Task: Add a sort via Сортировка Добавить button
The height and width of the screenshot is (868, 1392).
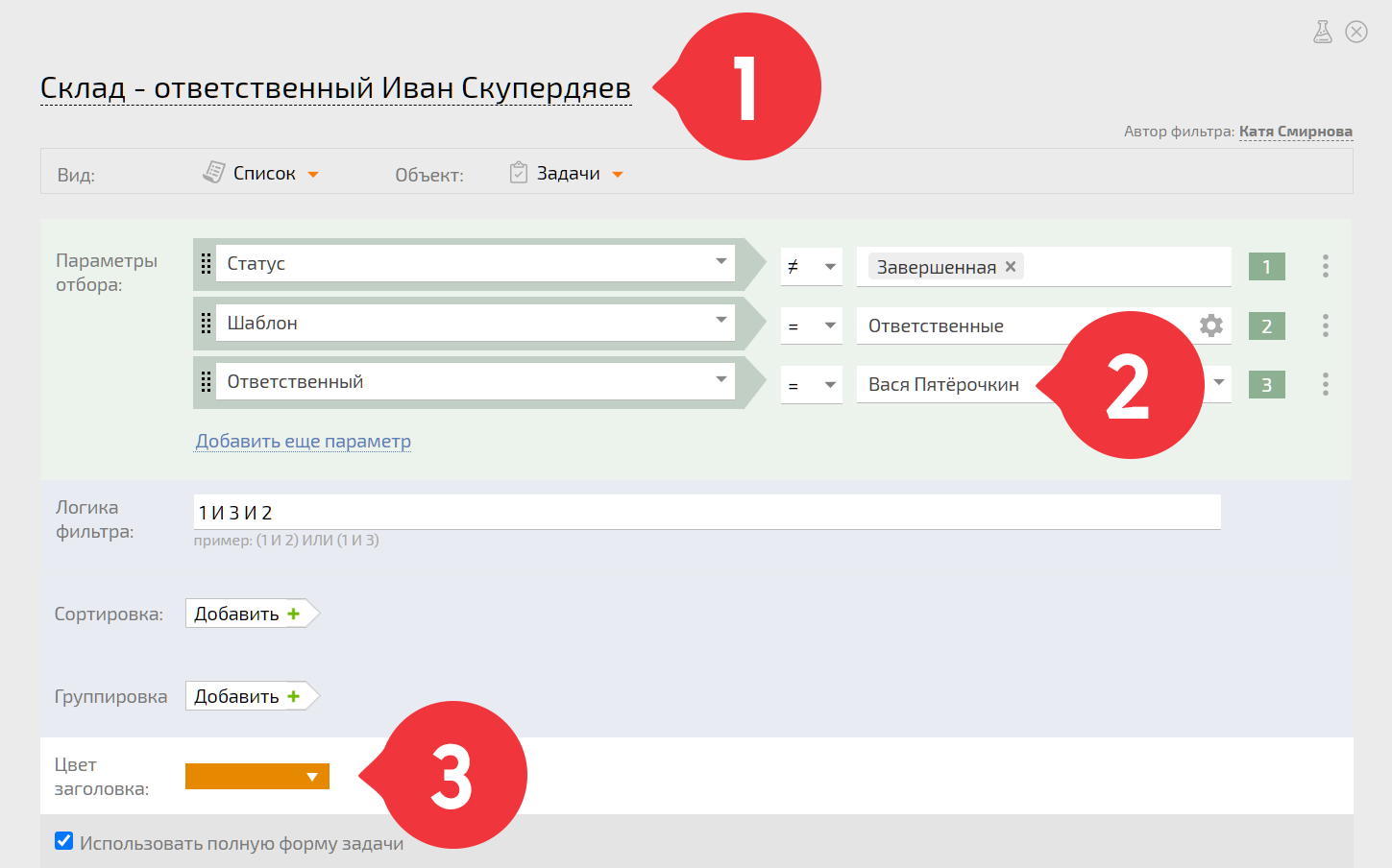Action: [252, 614]
